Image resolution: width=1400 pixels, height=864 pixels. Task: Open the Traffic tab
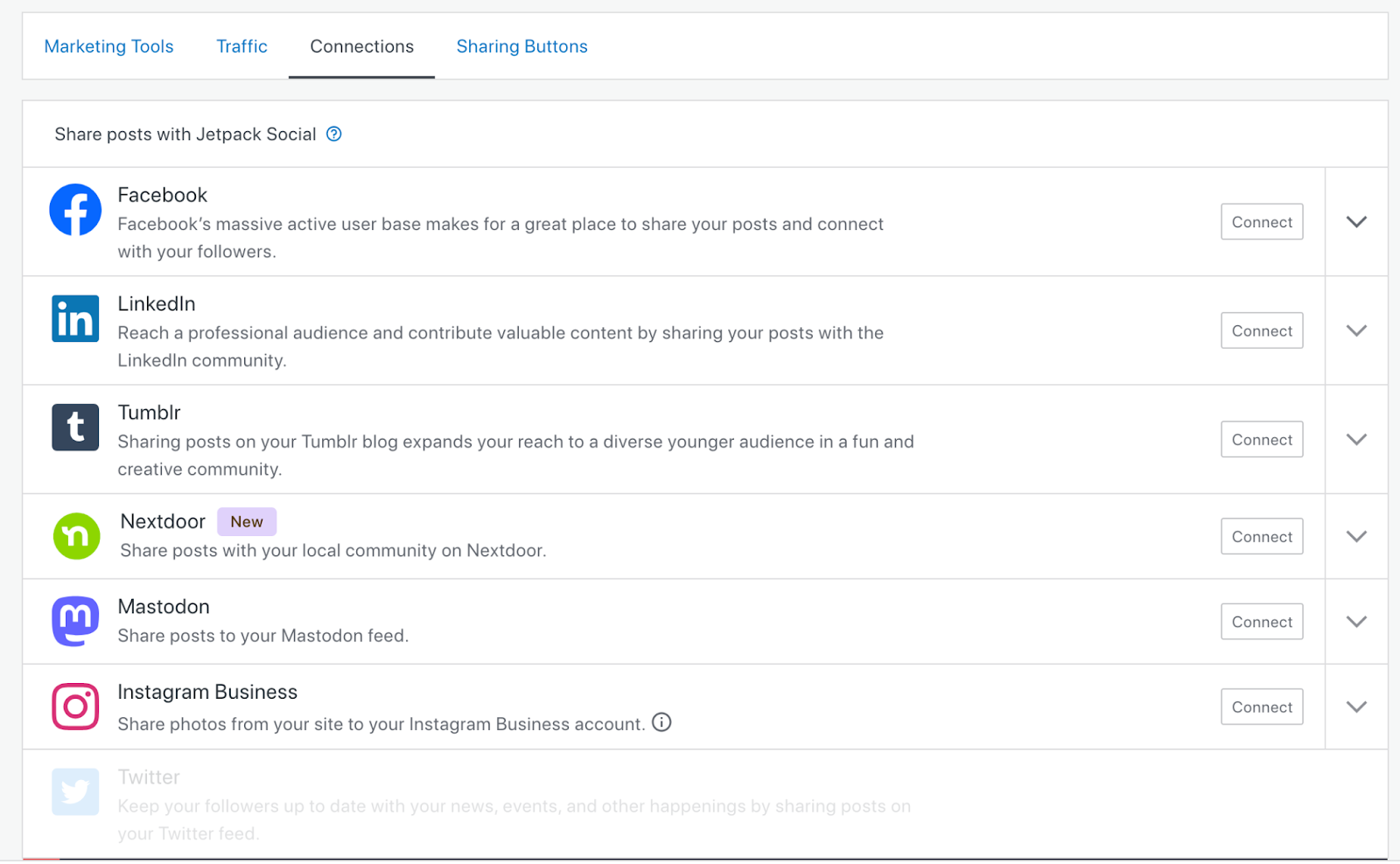point(241,45)
